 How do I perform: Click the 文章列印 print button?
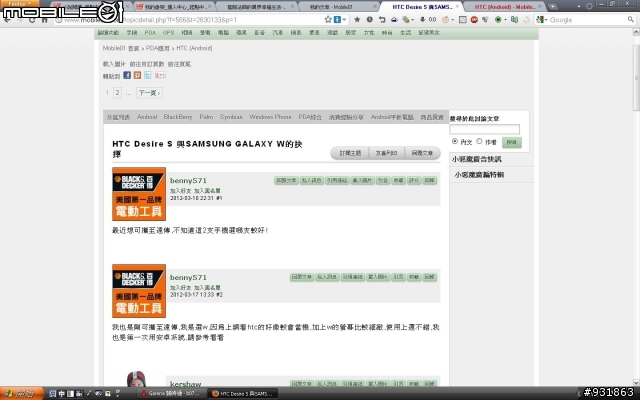click(386, 153)
